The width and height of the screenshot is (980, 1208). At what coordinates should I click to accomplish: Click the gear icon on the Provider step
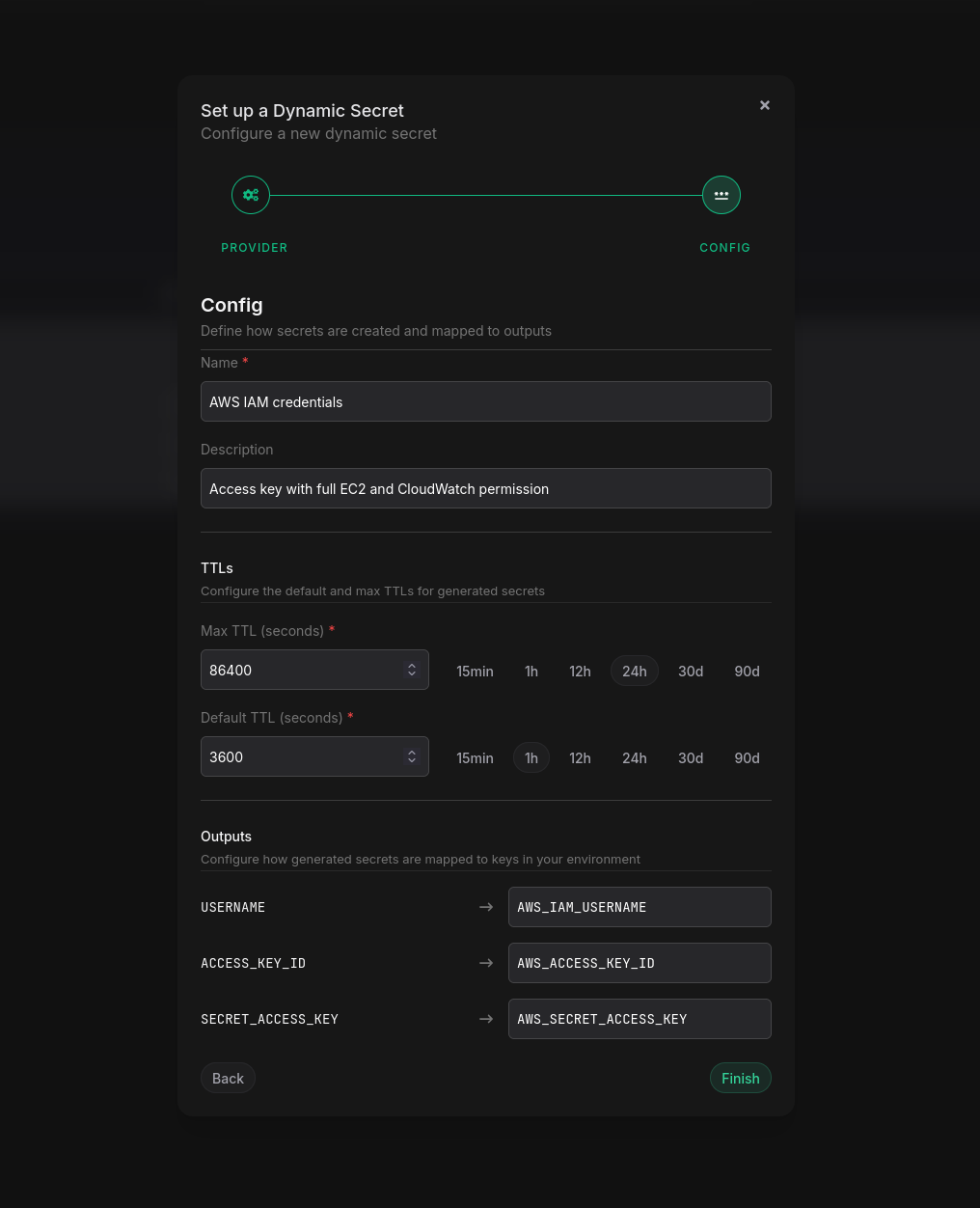coord(251,195)
